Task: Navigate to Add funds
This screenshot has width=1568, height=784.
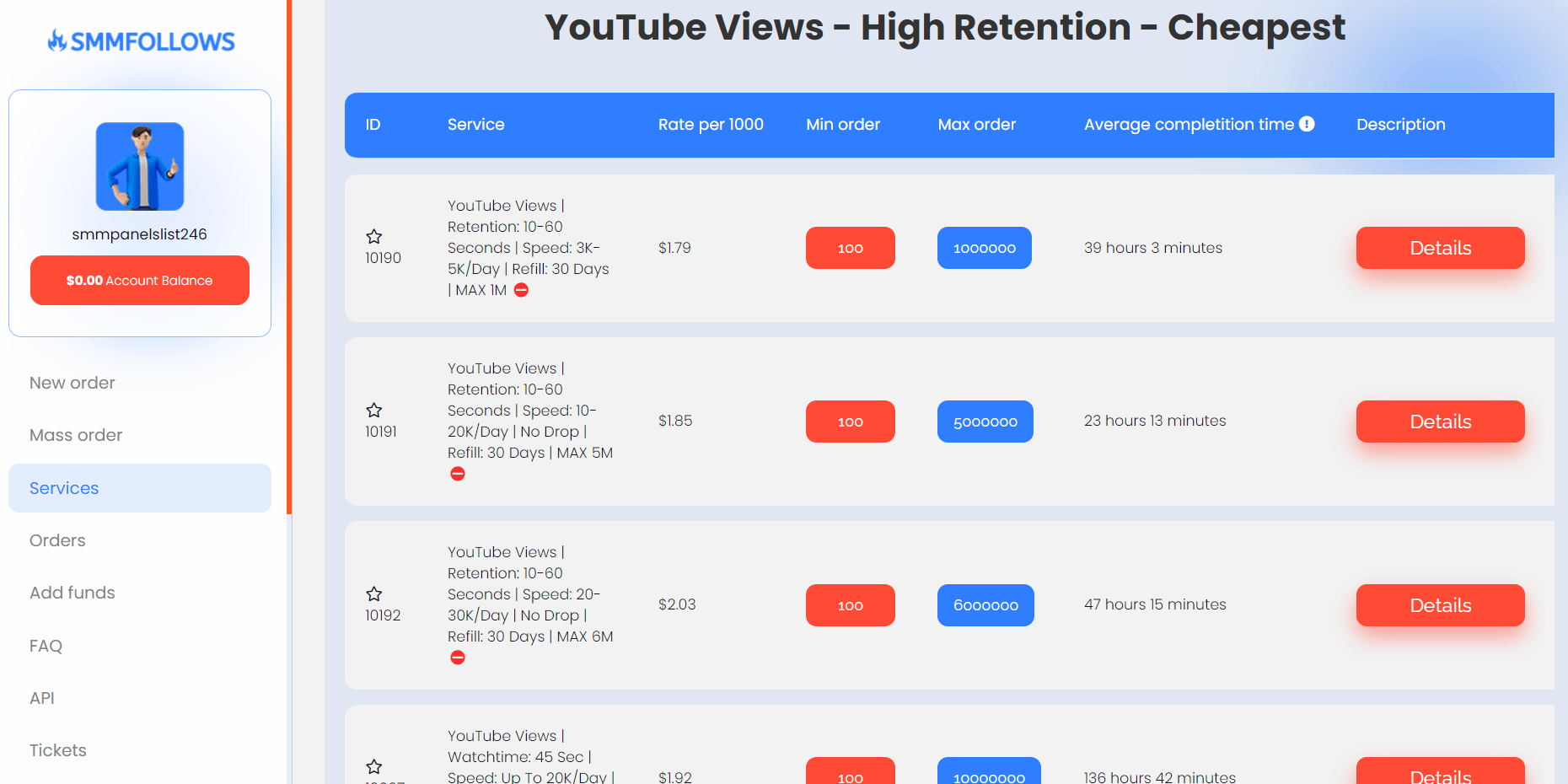Action: coord(72,593)
